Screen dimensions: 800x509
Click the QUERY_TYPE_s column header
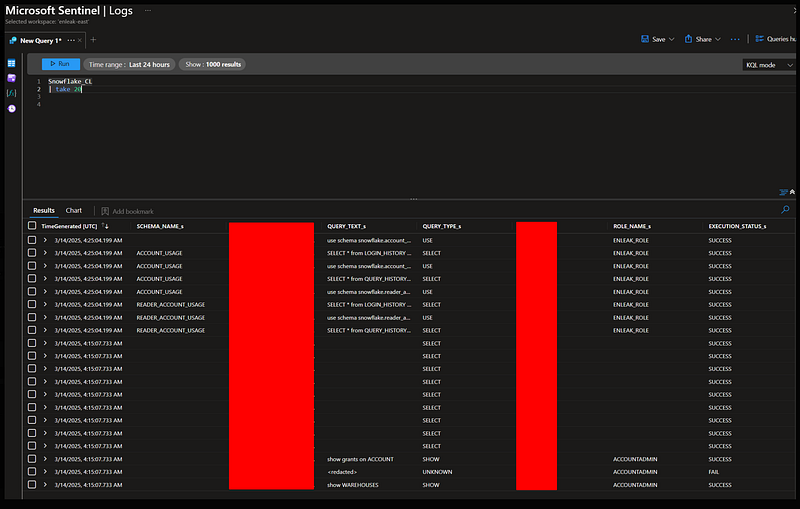click(442, 226)
